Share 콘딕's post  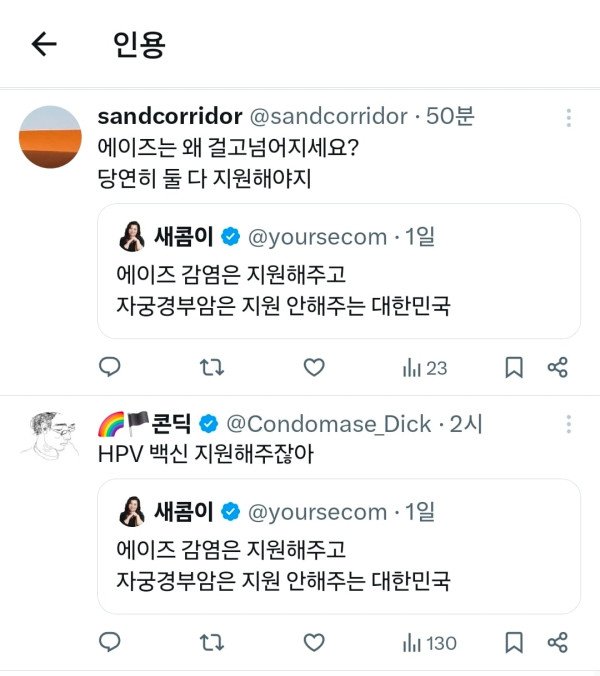[x=558, y=643]
